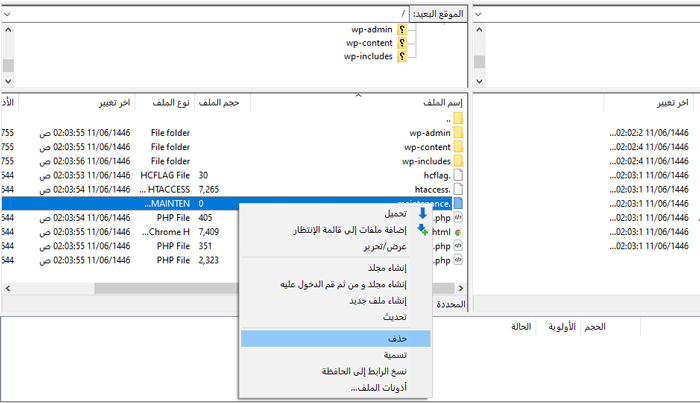700x403 pixels.
Task: Select حذف (Delete) in context menu
Action: 336,339
